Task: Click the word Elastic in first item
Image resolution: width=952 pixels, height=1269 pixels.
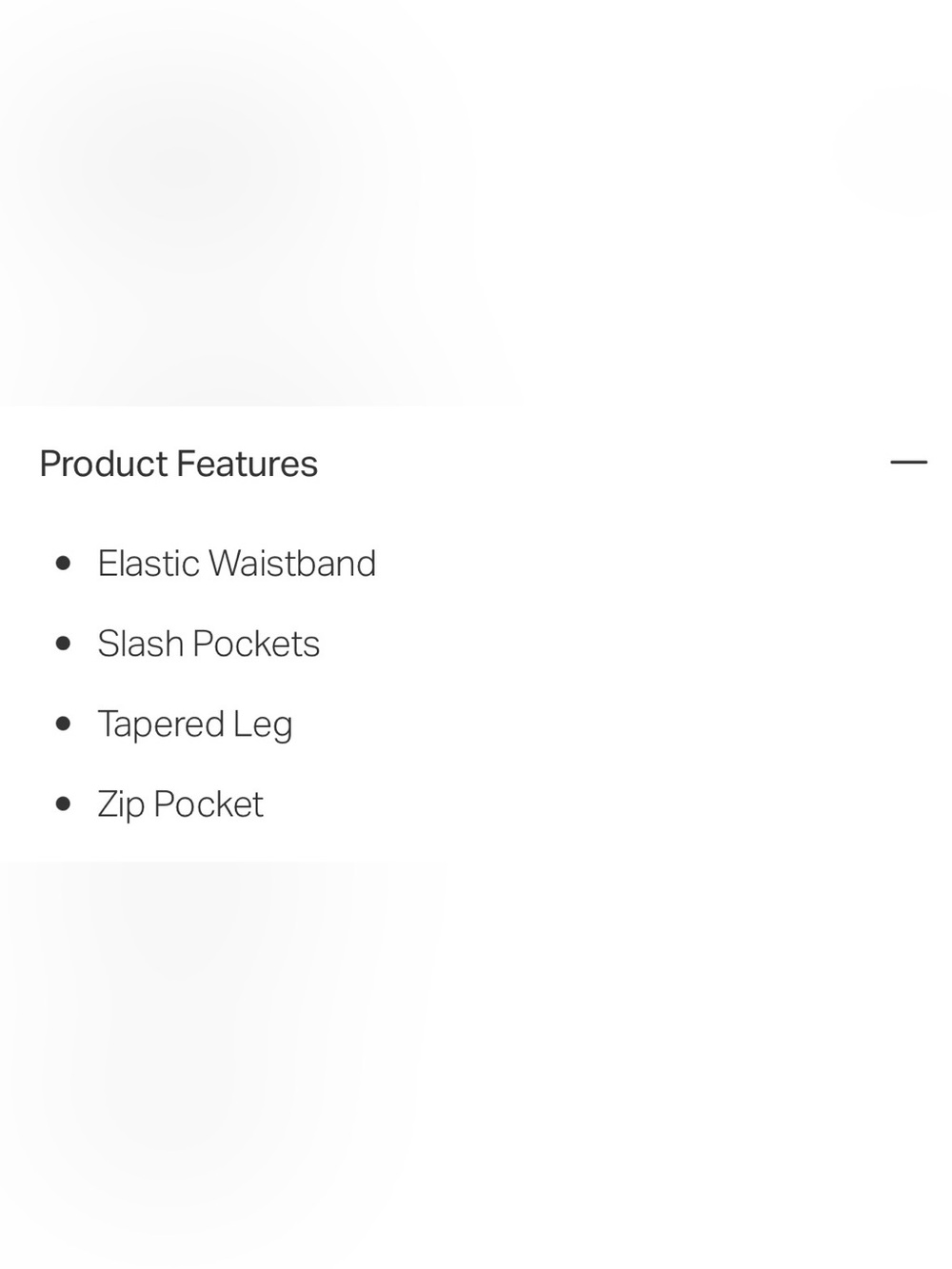Action: click(x=149, y=564)
